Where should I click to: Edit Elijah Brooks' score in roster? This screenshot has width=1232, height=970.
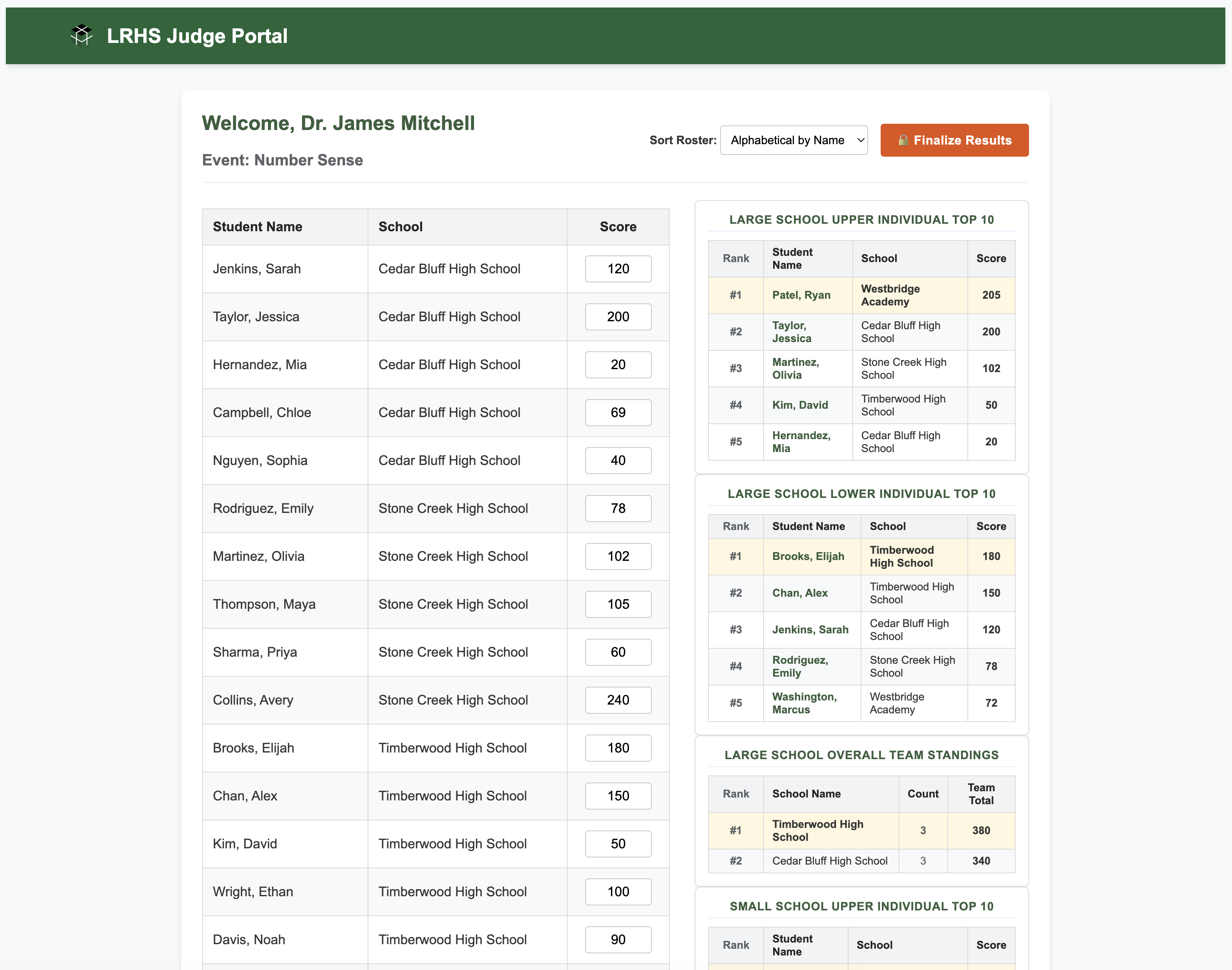[618, 748]
